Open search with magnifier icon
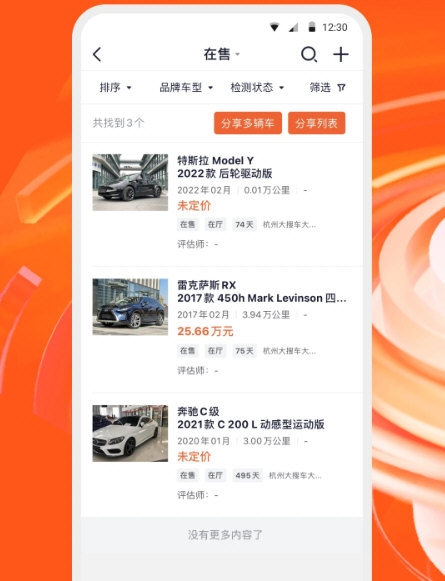Image resolution: width=445 pixels, height=581 pixels. (309, 54)
